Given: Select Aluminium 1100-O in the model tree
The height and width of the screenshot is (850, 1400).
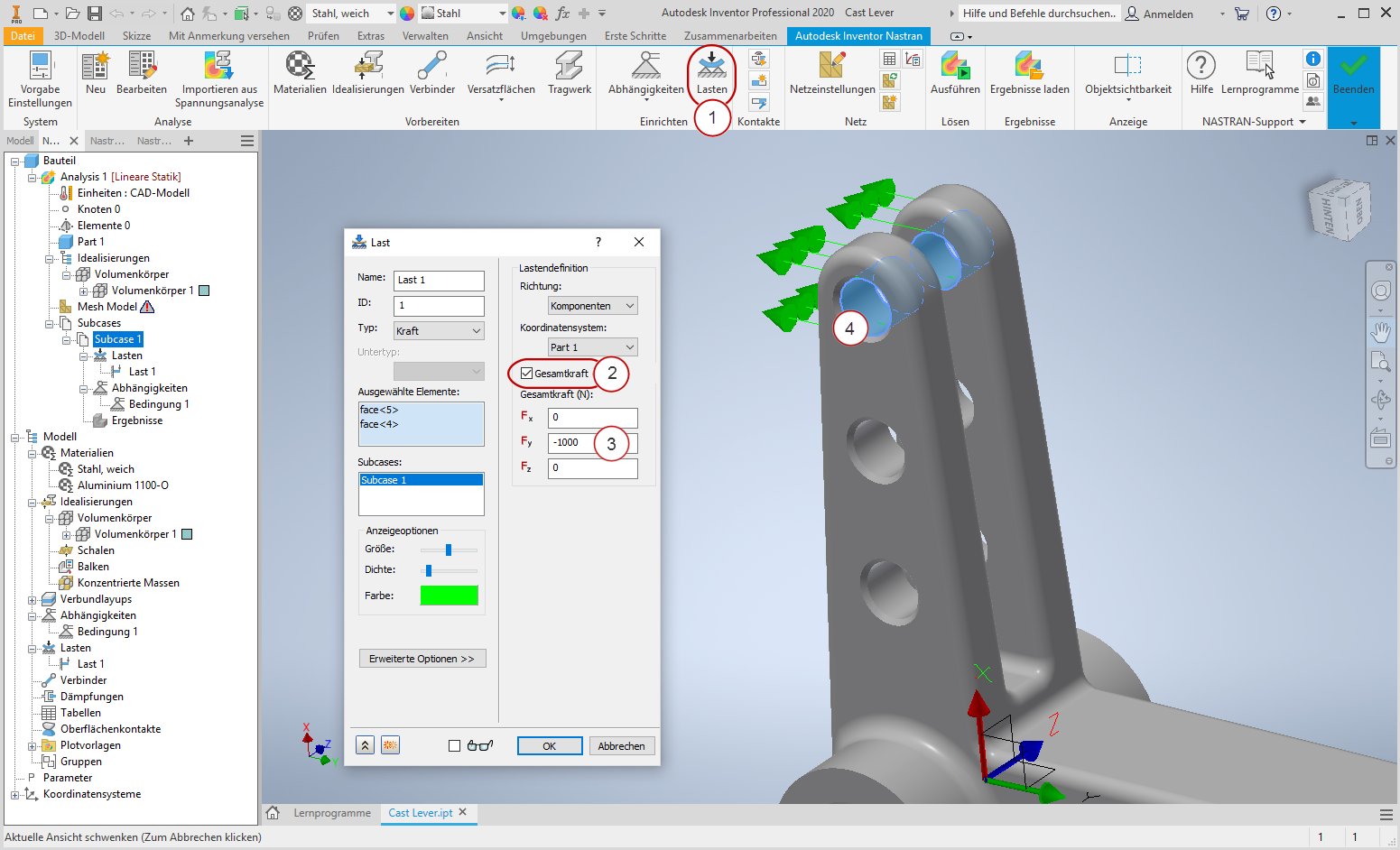Looking at the screenshot, I should [x=123, y=485].
